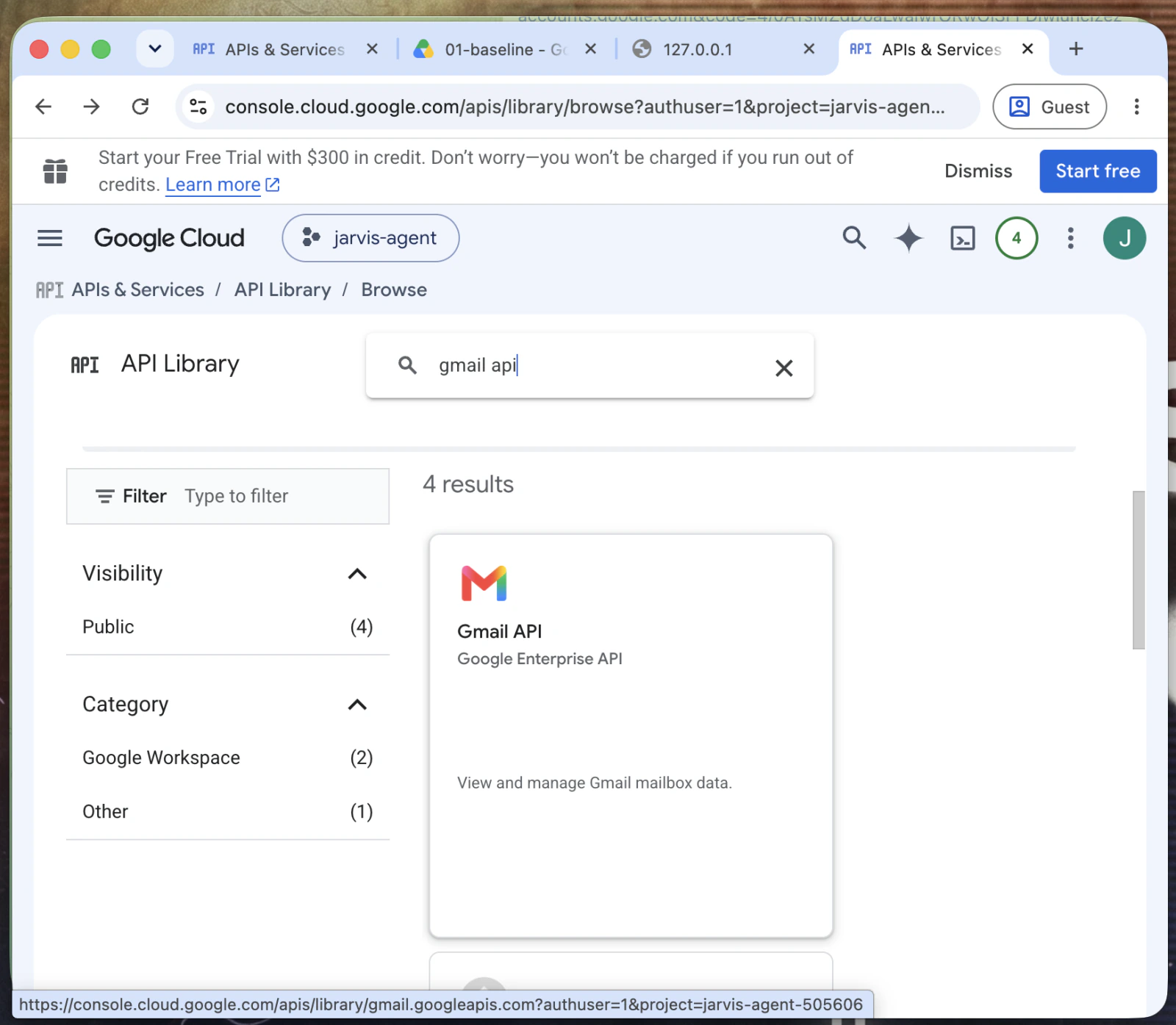Go forward in browser history
The image size is (1176, 1025).
[92, 107]
